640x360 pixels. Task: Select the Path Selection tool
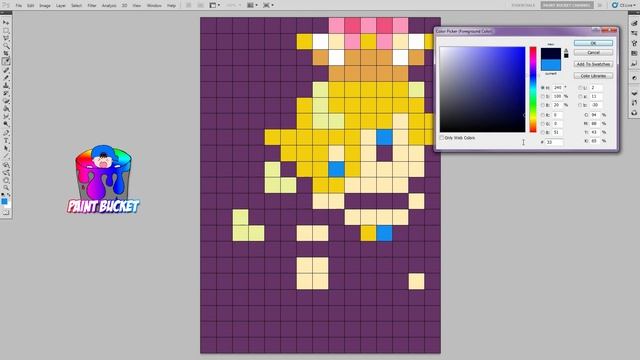tap(6, 148)
